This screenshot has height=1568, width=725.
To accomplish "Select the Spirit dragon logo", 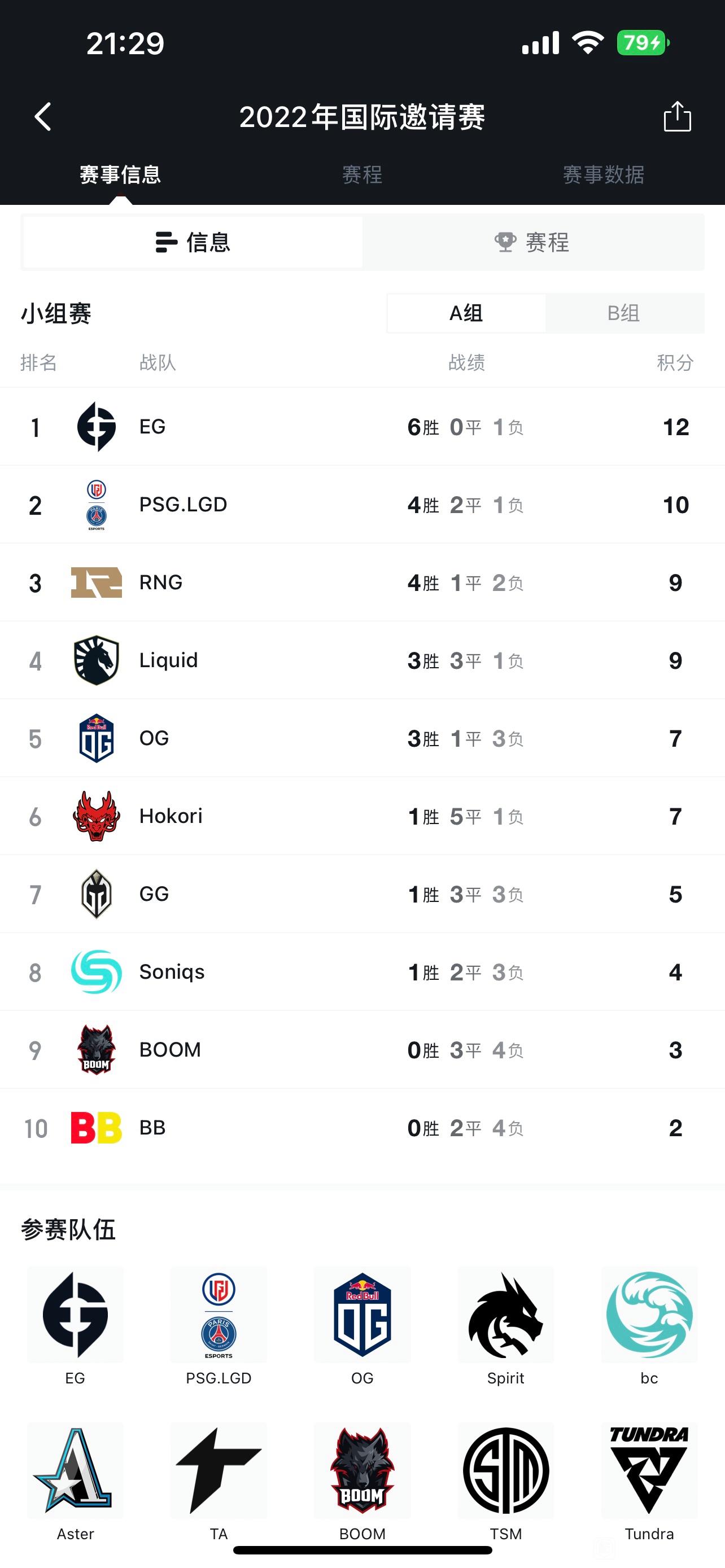I will pyautogui.click(x=505, y=1315).
